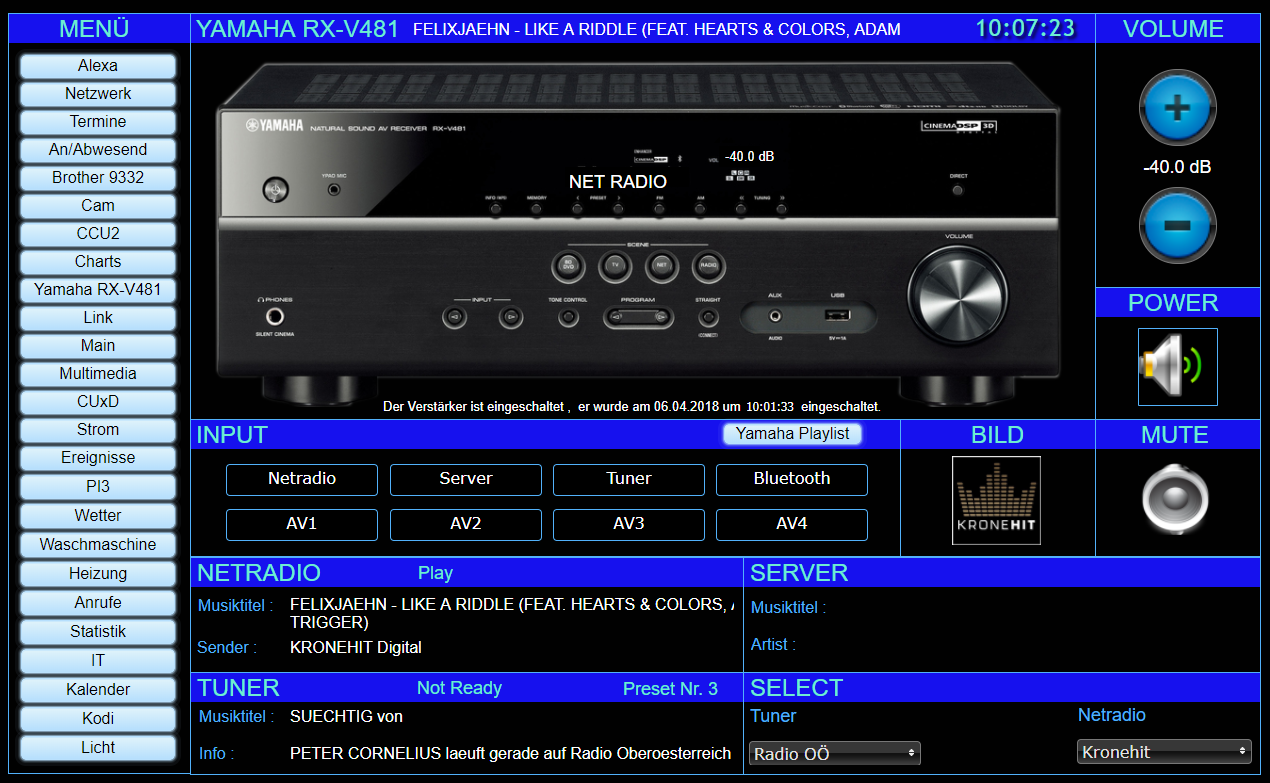This screenshot has width=1270, height=783.
Task: Select the Tuner input
Action: [629, 479]
